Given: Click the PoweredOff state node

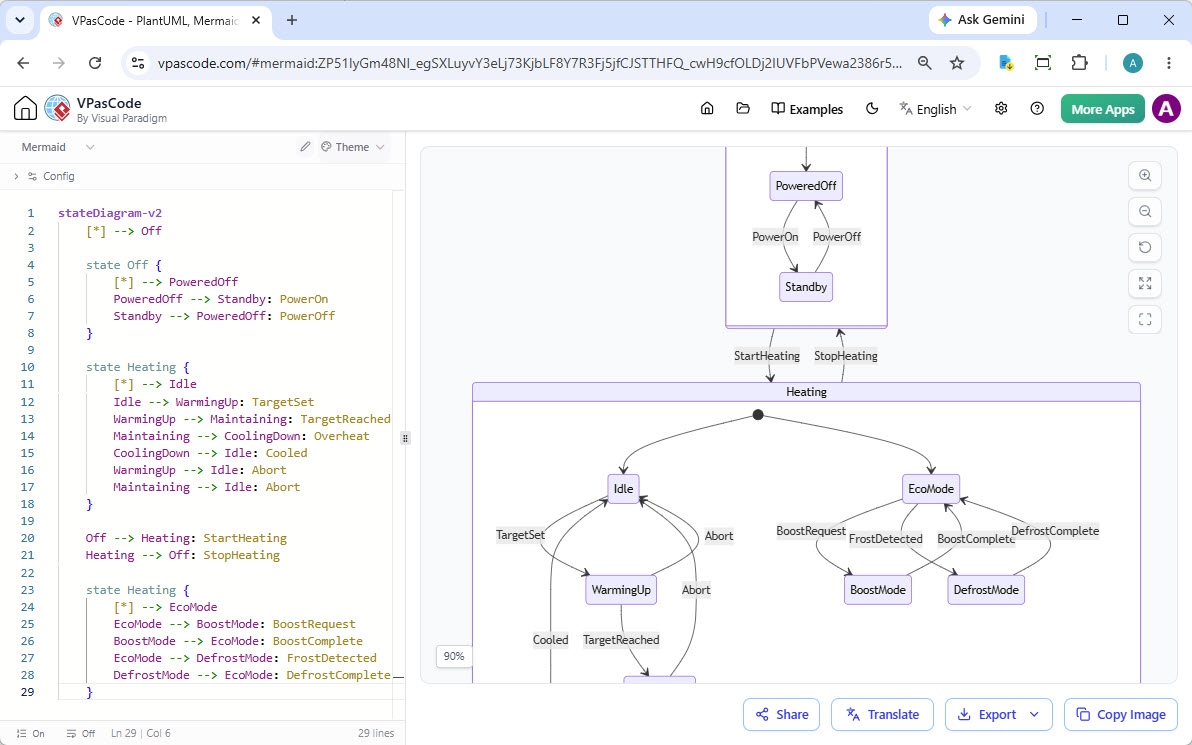Looking at the screenshot, I should 806,186.
